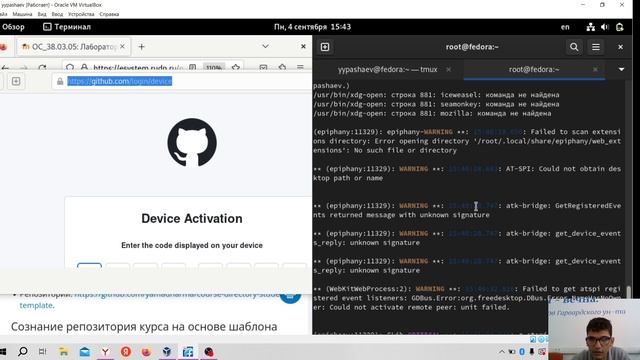
Task: Close the yypashaev@fedora tmux tab
Action: 449,69
